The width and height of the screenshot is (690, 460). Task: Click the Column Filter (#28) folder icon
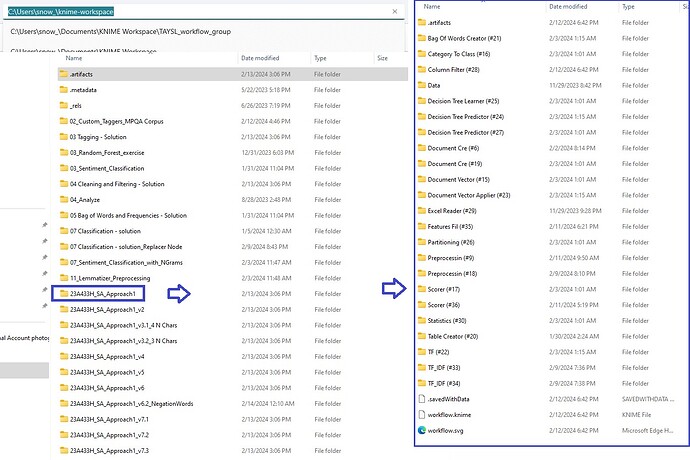pyautogui.click(x=422, y=70)
